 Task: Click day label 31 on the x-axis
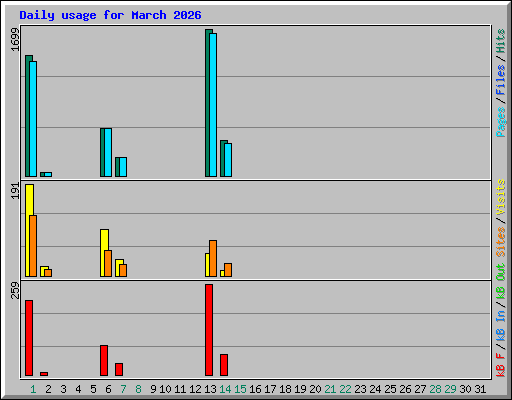pyautogui.click(x=480, y=389)
